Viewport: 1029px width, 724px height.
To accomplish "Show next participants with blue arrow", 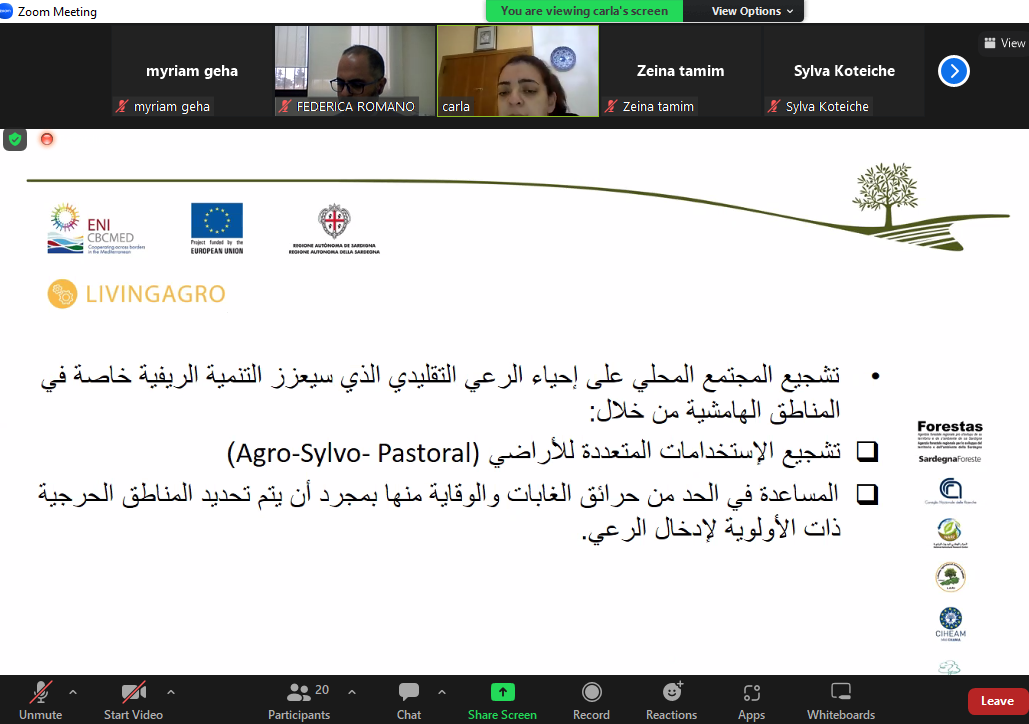I will coord(954,71).
